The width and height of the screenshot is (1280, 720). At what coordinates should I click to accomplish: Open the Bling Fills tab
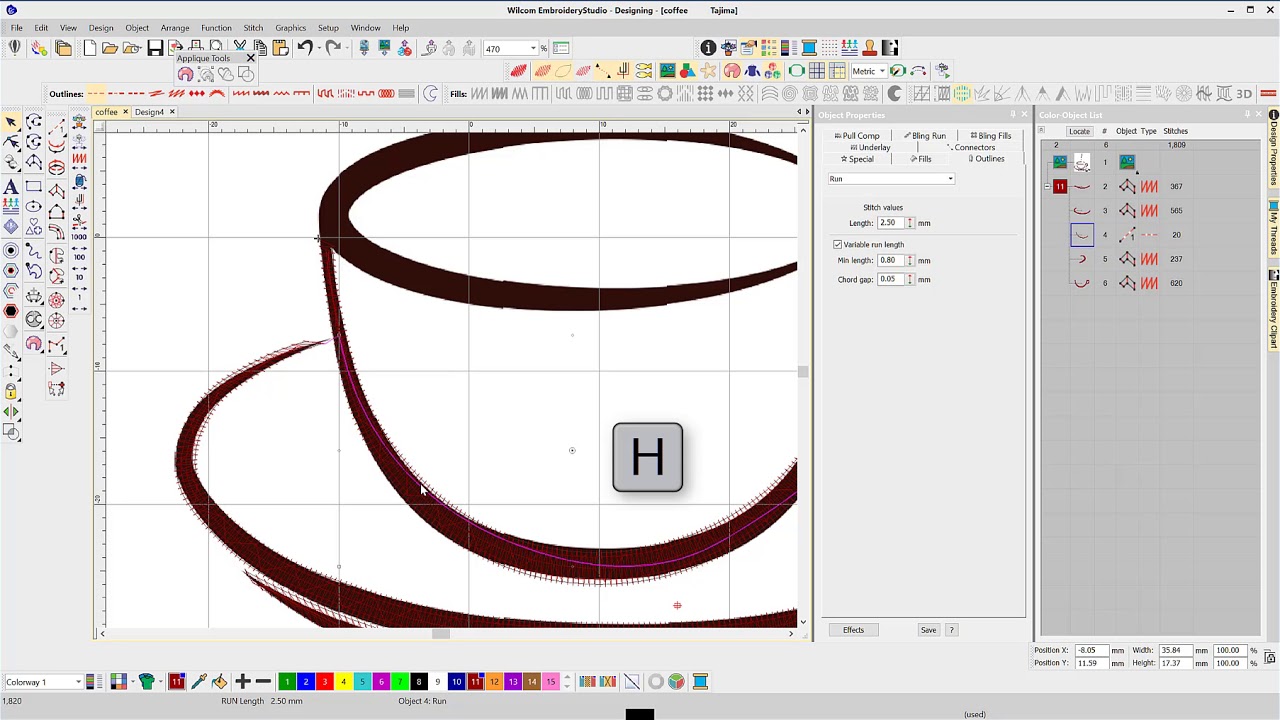[x=991, y=136]
